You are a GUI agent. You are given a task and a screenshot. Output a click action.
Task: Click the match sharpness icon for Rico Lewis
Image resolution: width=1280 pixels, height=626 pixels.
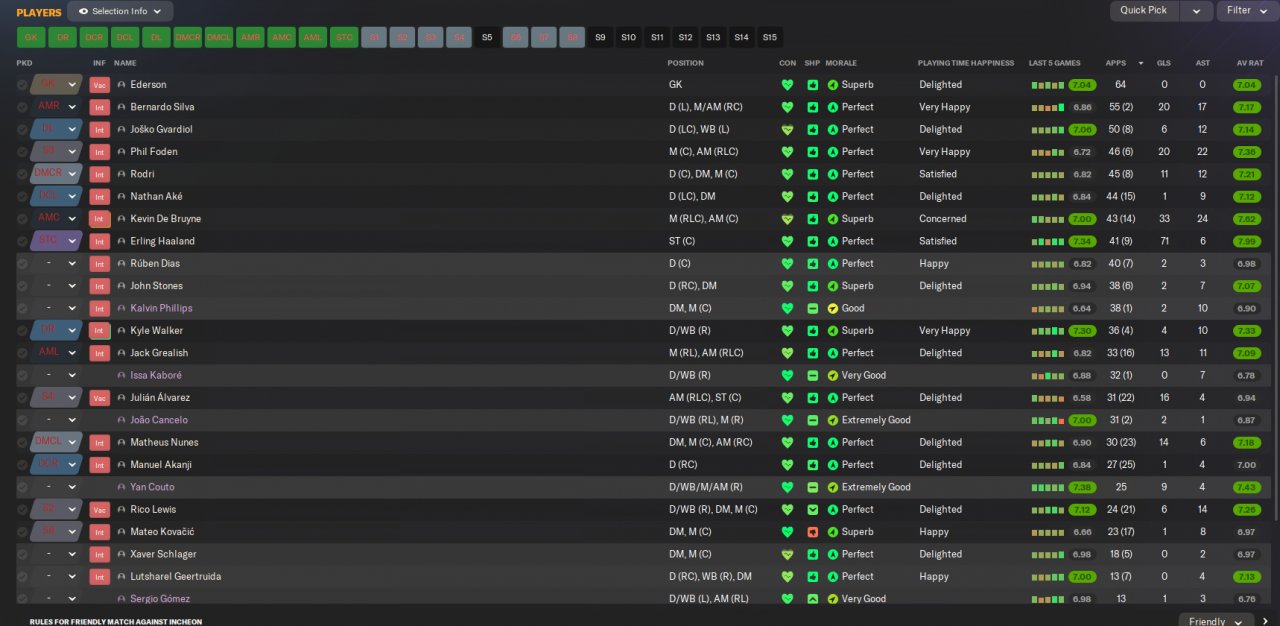813,510
